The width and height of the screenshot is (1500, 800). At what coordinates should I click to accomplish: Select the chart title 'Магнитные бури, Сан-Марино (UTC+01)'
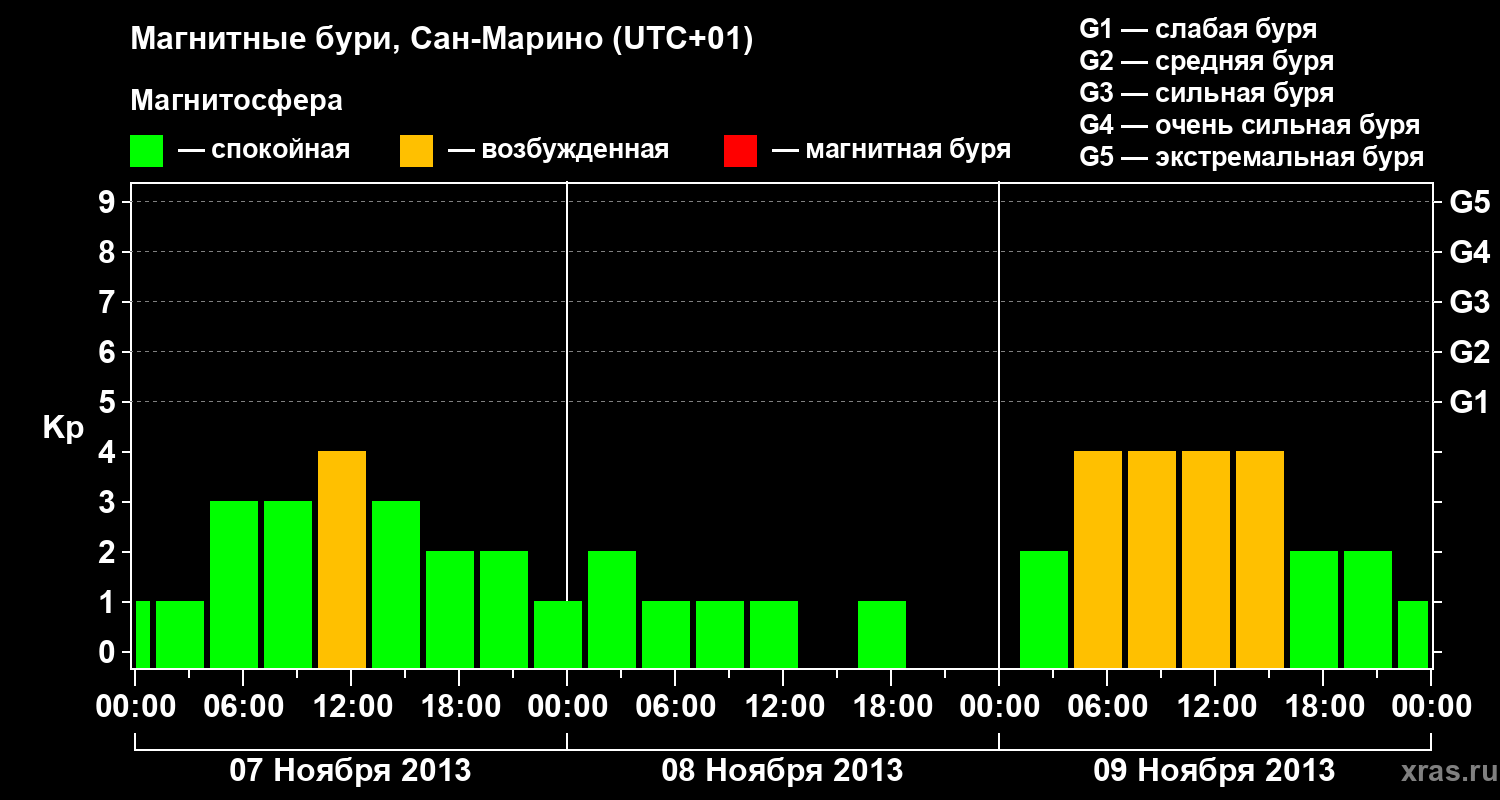441,40
